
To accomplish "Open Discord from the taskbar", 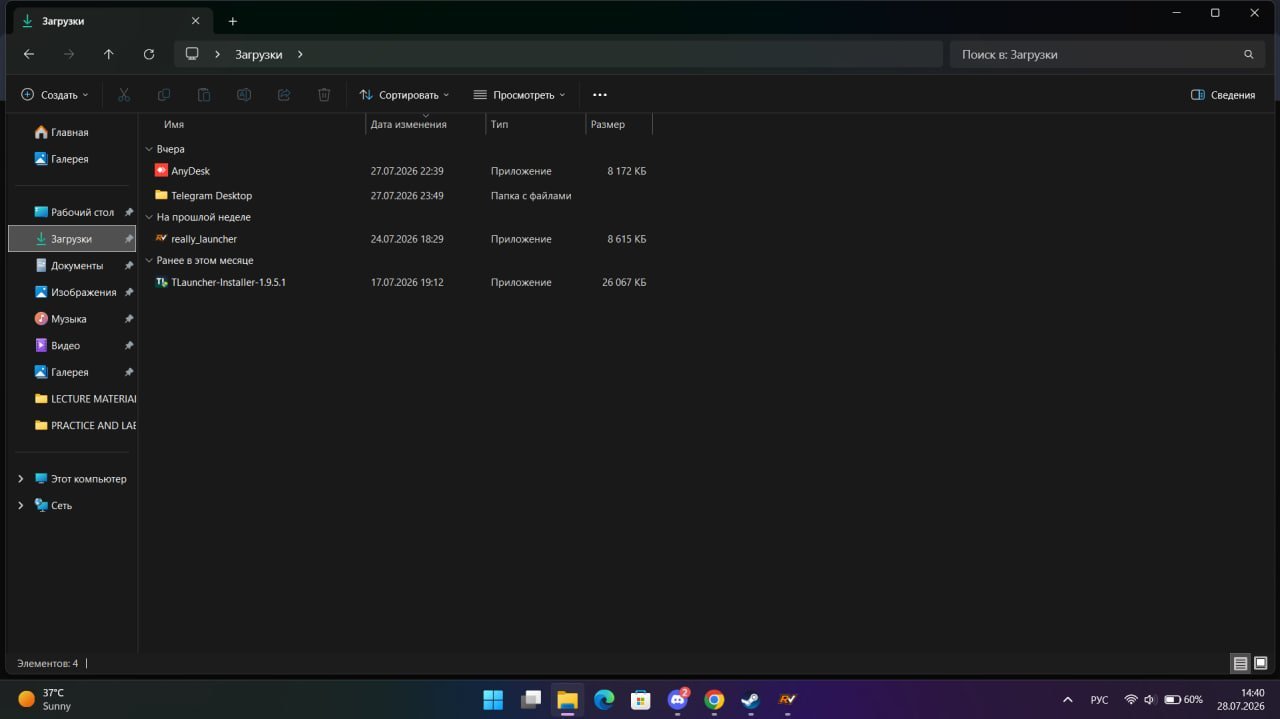I will coord(678,699).
